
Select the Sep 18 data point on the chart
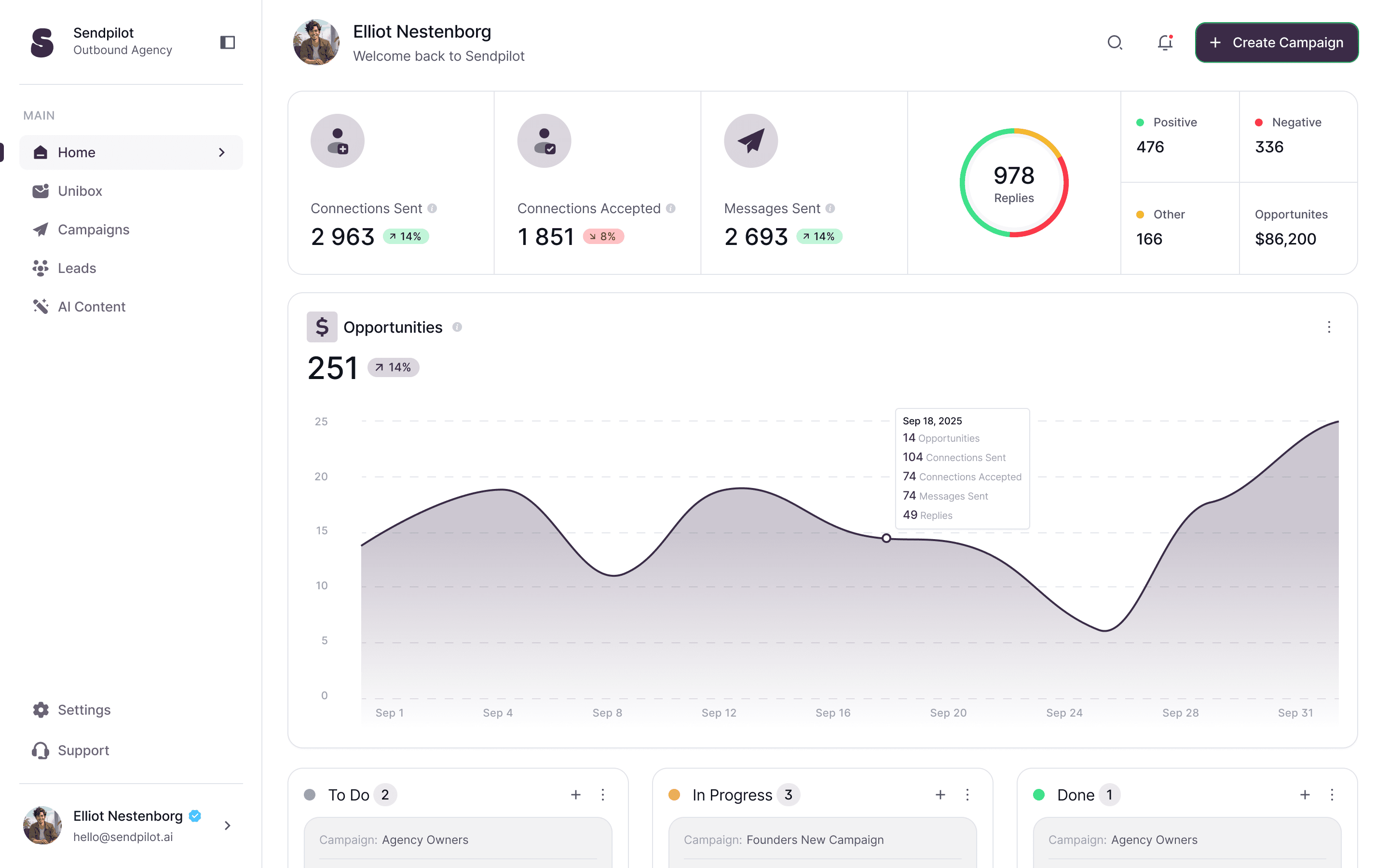point(886,539)
